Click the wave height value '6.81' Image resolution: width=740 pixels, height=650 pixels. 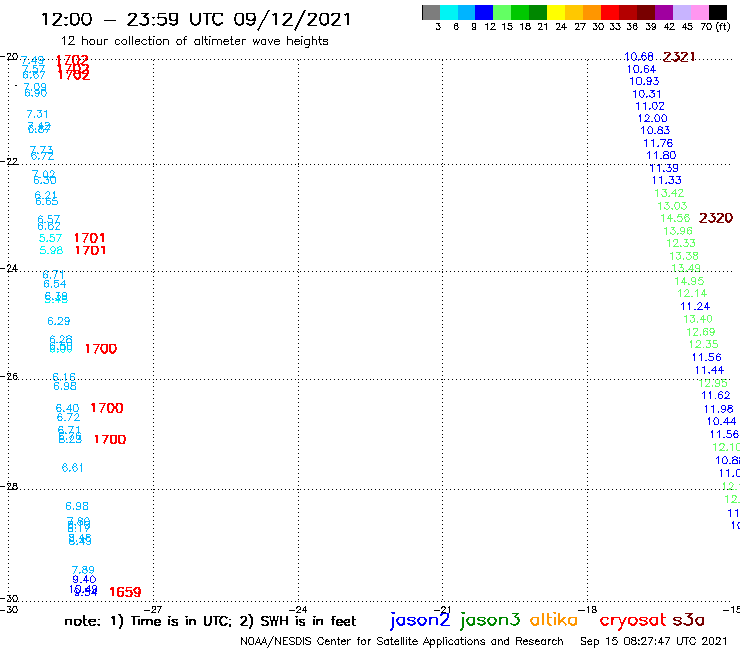[x=72, y=468]
